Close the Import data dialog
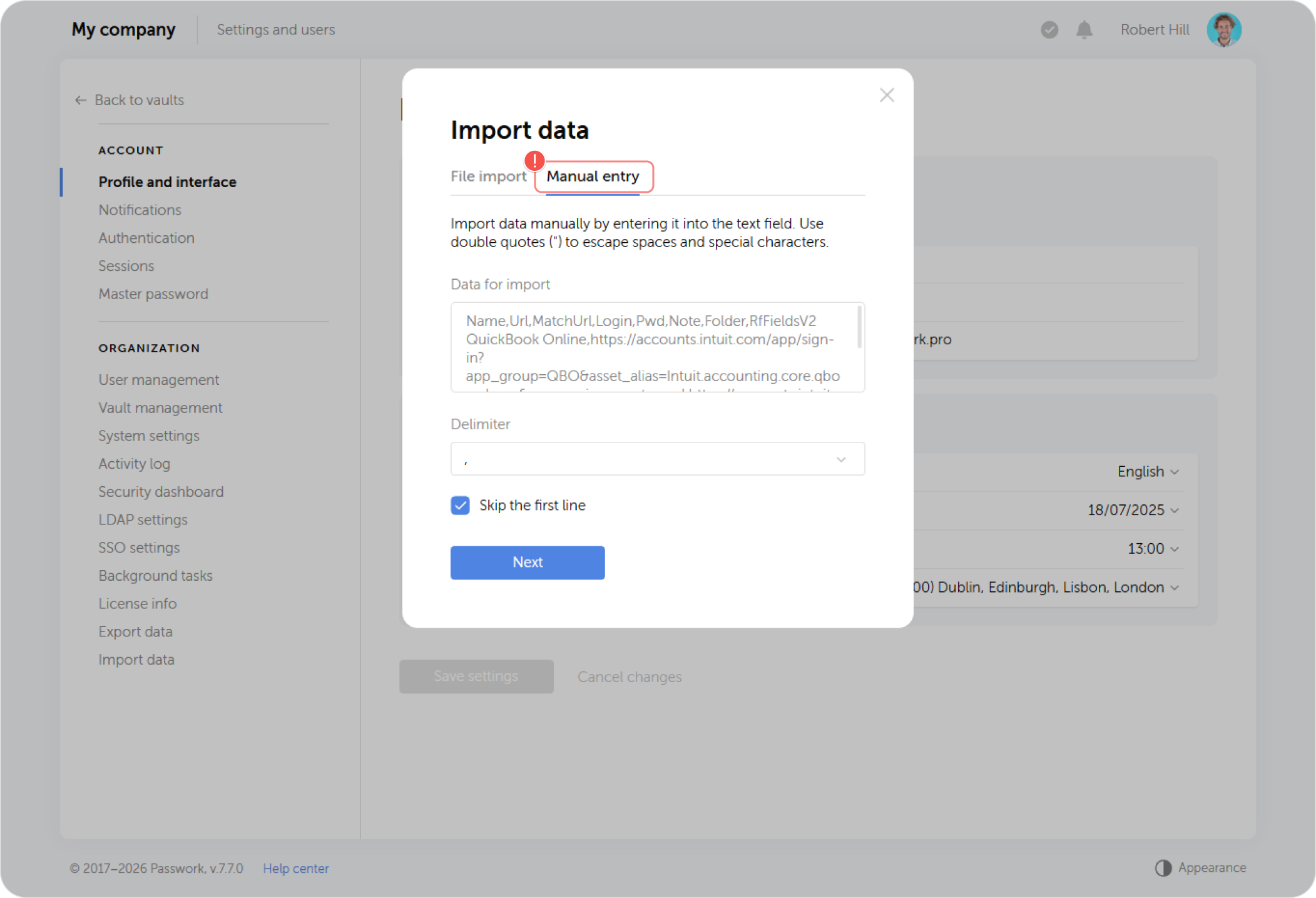1316x898 pixels. (886, 95)
